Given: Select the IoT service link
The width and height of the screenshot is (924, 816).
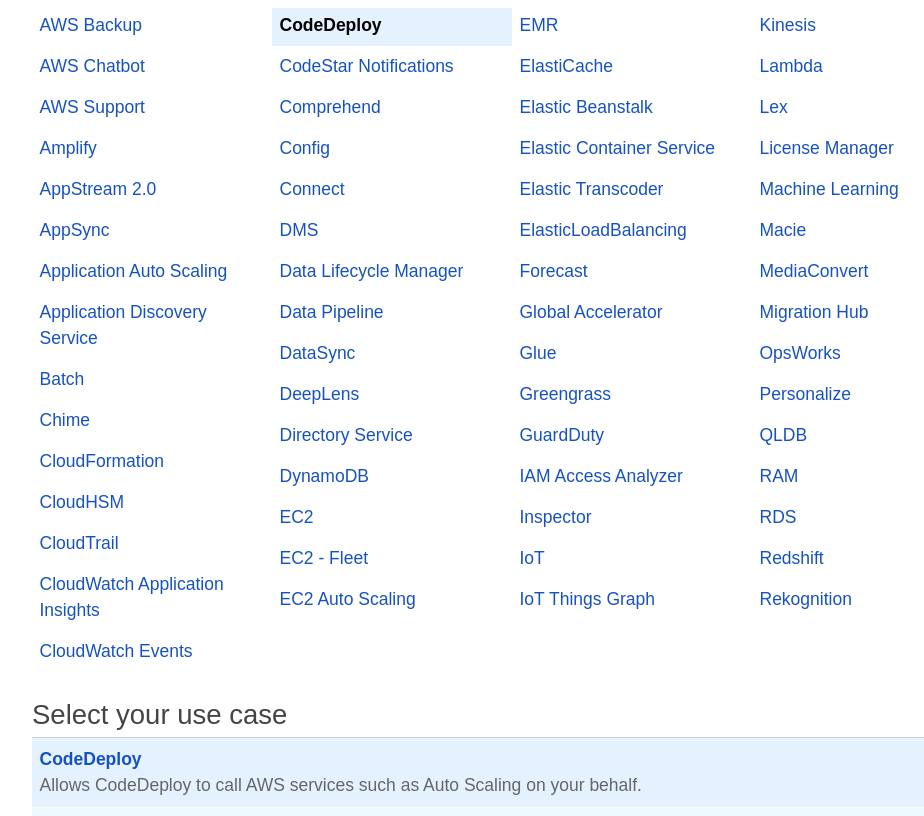Looking at the screenshot, I should tap(532, 558).
